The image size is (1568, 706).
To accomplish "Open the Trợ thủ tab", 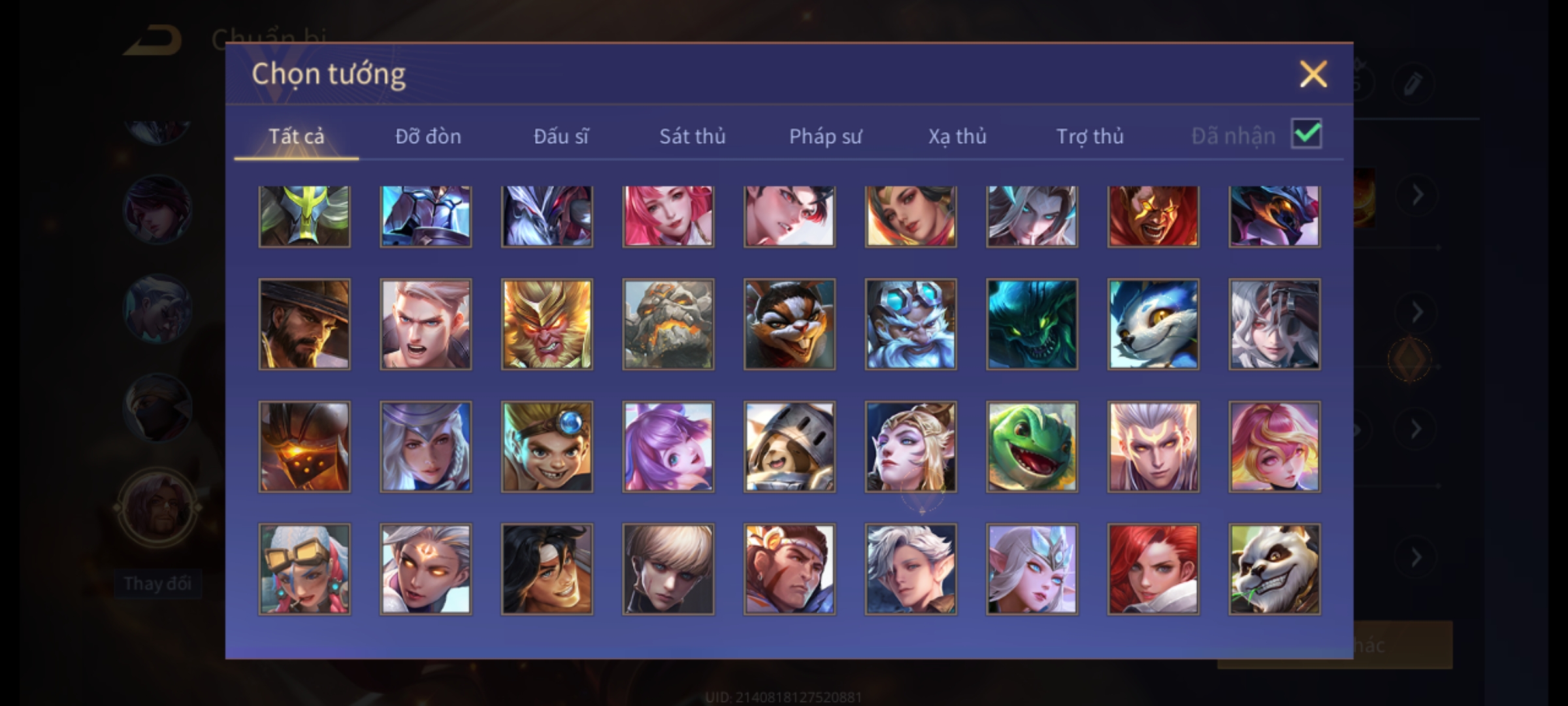I will 1090,136.
